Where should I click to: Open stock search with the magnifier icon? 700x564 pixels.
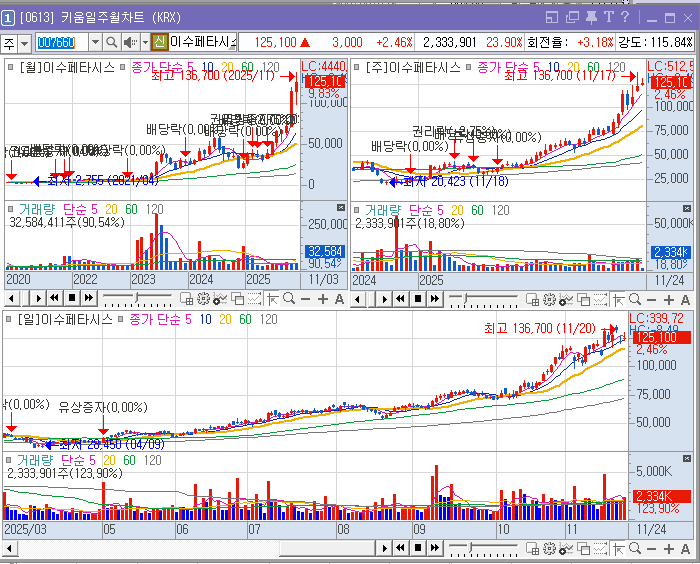pyautogui.click(x=112, y=43)
